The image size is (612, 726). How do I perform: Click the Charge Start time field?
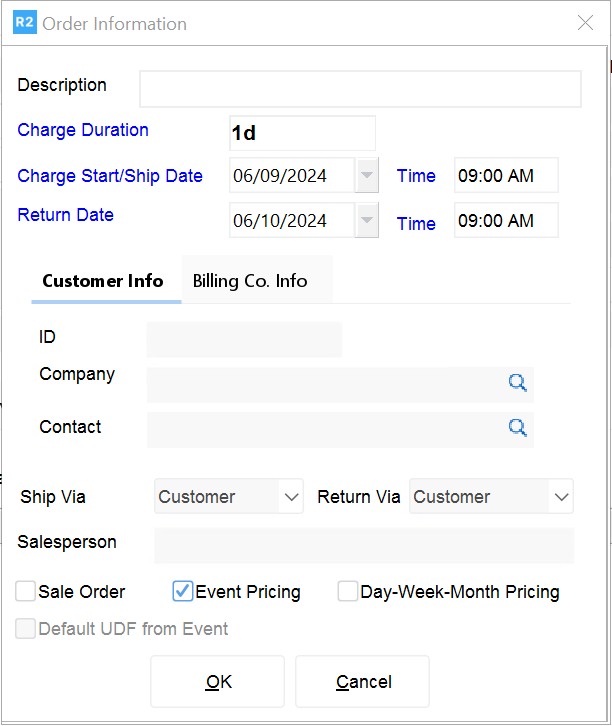(x=505, y=176)
